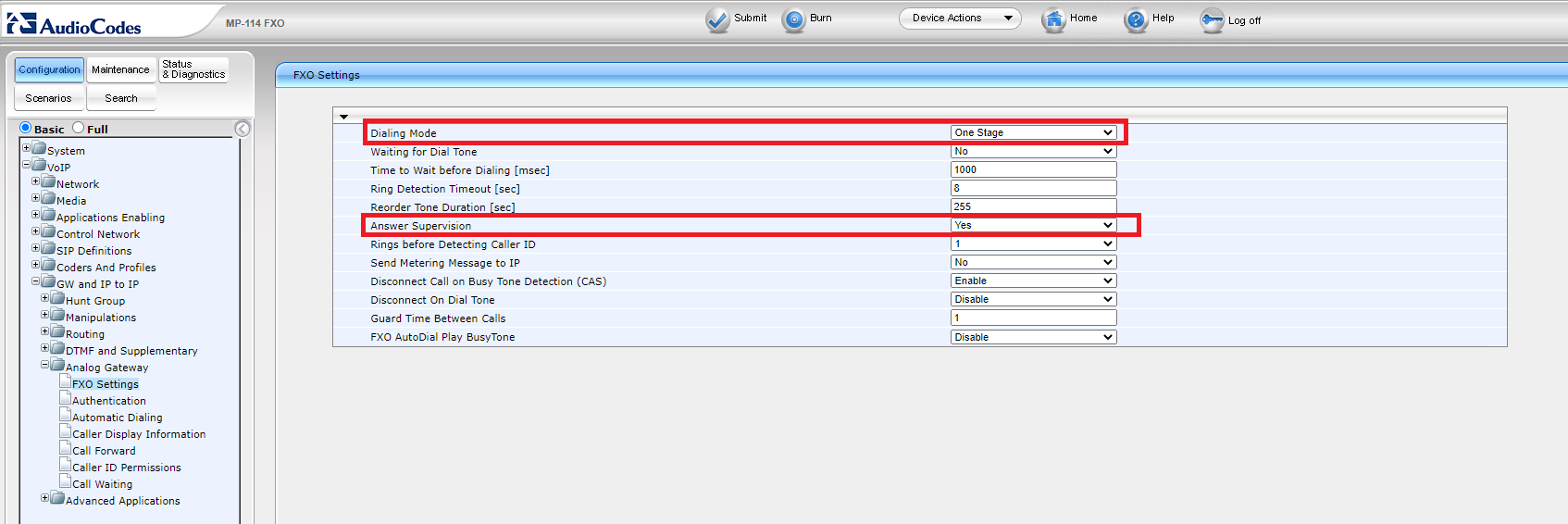The height and width of the screenshot is (524, 1568).
Task: Click the Authentication page icon
Action: (x=66, y=398)
